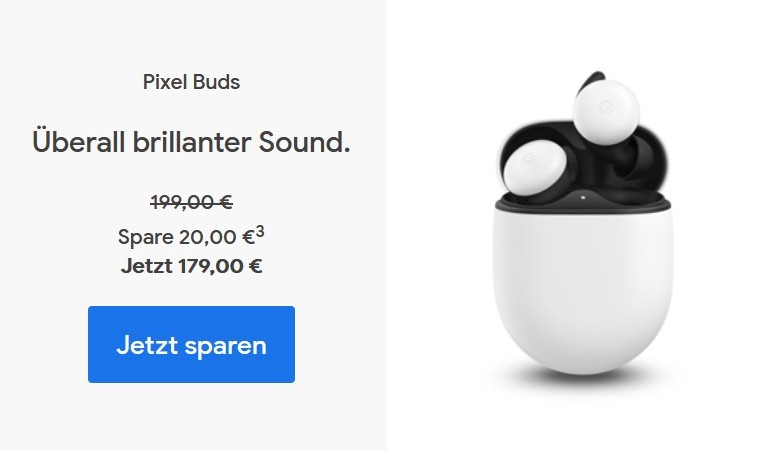Click the "Spare 20,00 €" savings text

coord(186,237)
